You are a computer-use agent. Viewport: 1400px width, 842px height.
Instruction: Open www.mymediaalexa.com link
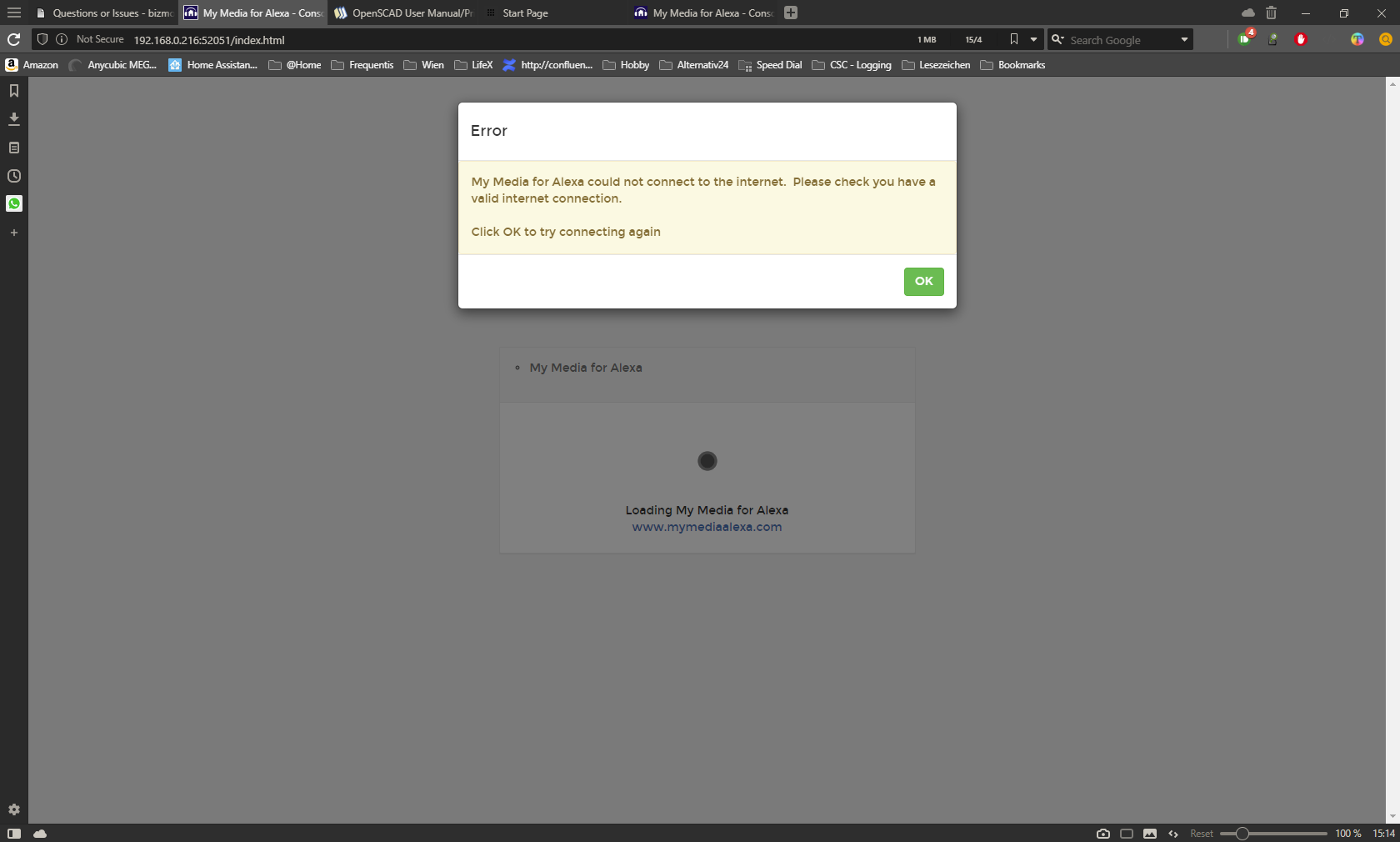tap(707, 527)
